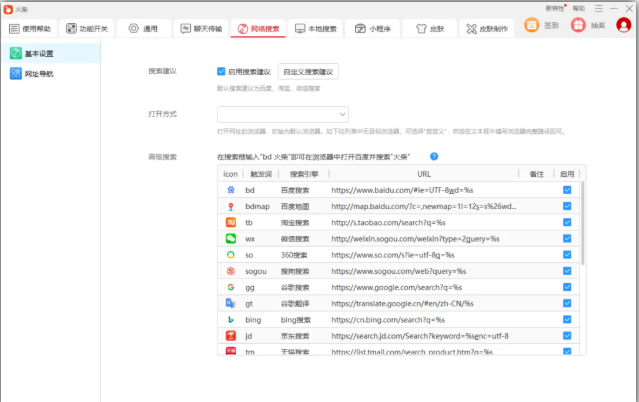The height and width of the screenshot is (402, 639).
Task: Click the WeChat icon in the wx row
Action: click(x=230, y=239)
